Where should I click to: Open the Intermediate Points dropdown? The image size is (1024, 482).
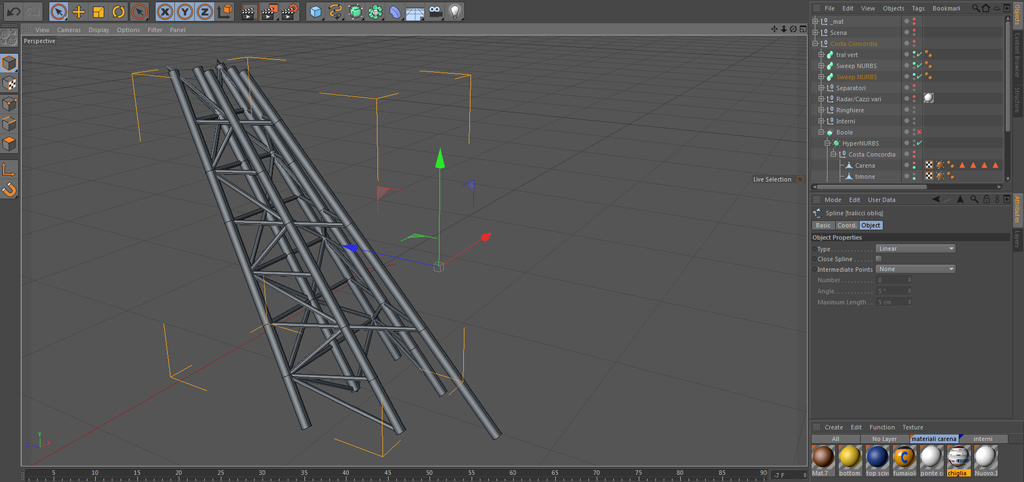click(x=916, y=269)
